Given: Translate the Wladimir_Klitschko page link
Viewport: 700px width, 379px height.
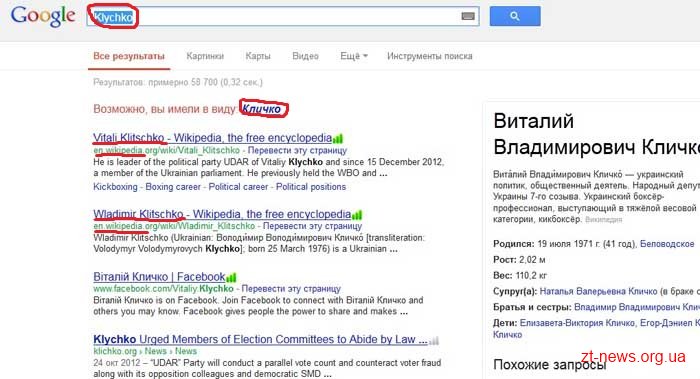Looking at the screenshot, I should tap(312, 226).
